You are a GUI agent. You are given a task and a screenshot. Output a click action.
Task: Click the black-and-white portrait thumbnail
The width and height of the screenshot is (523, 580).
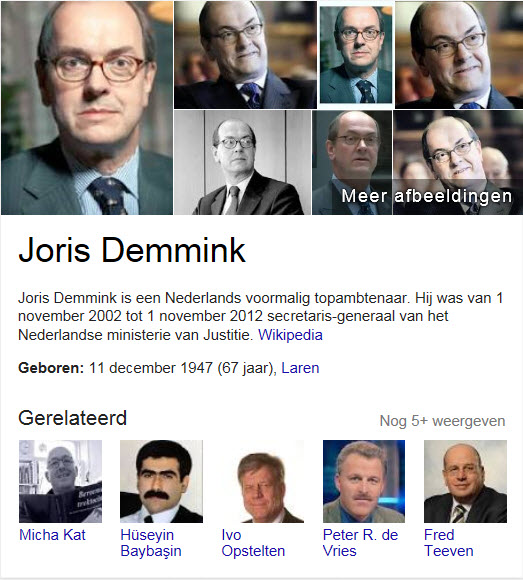point(243,162)
